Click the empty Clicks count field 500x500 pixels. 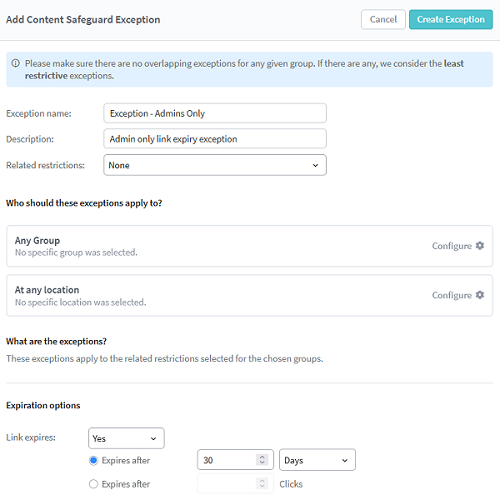pyautogui.click(x=235, y=483)
